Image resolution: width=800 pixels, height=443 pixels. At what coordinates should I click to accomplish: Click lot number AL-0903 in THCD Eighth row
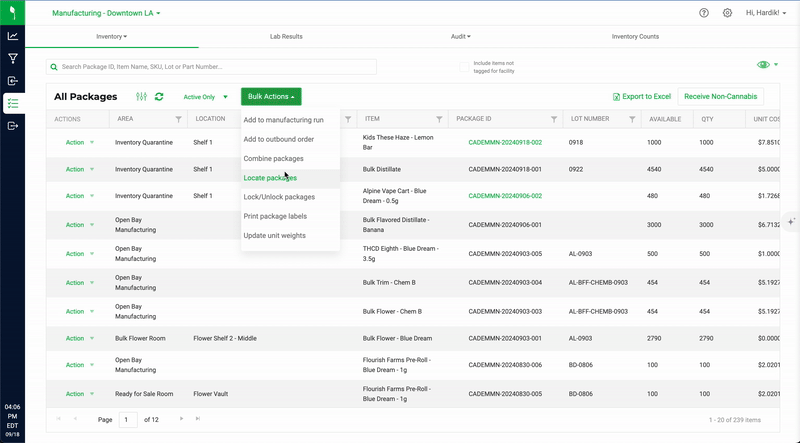tap(581, 254)
